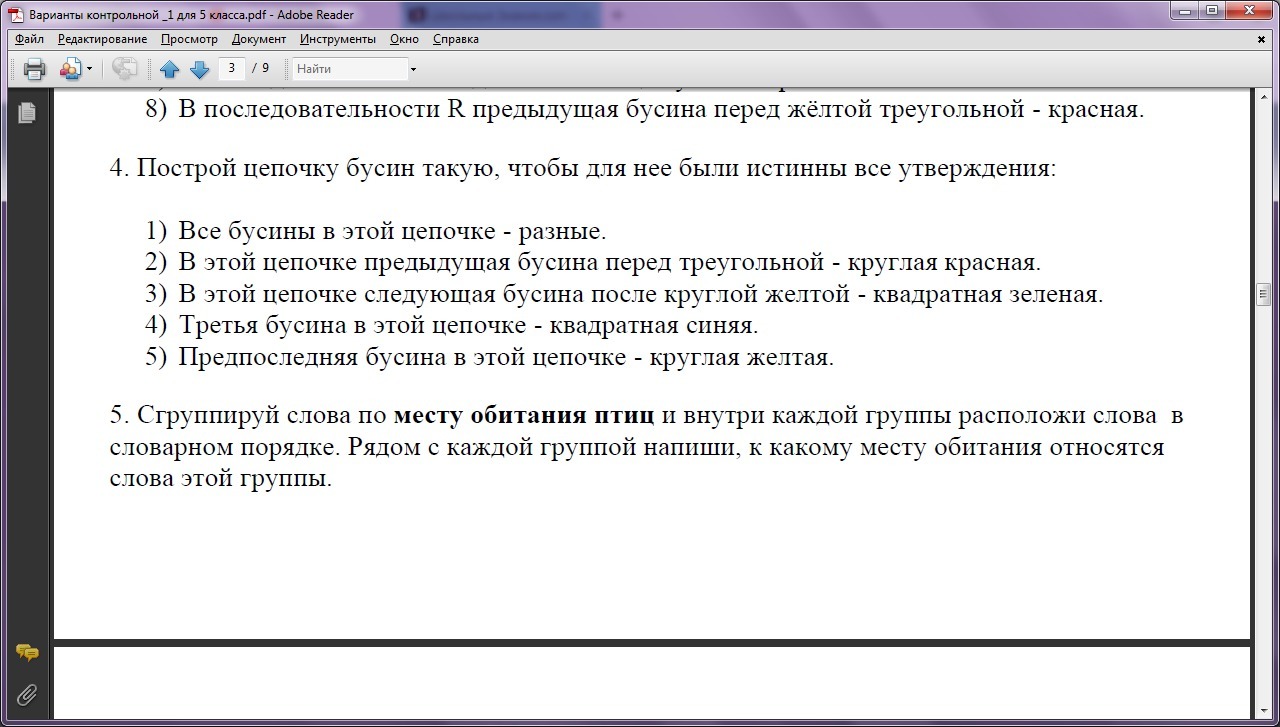Click the Adobe PDF icon in title bar
Image resolution: width=1280 pixels, height=727 pixels.
pyautogui.click(x=16, y=15)
